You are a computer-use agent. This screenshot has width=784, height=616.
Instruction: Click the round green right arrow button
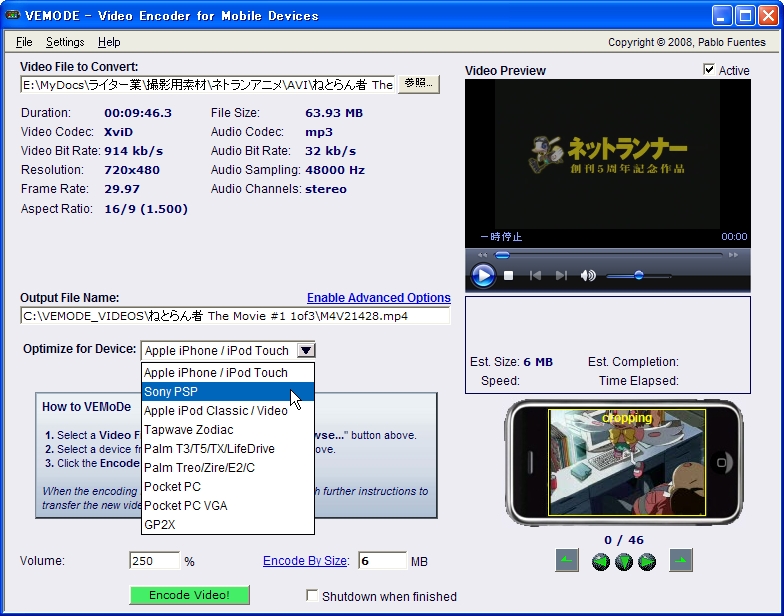[x=646, y=562]
